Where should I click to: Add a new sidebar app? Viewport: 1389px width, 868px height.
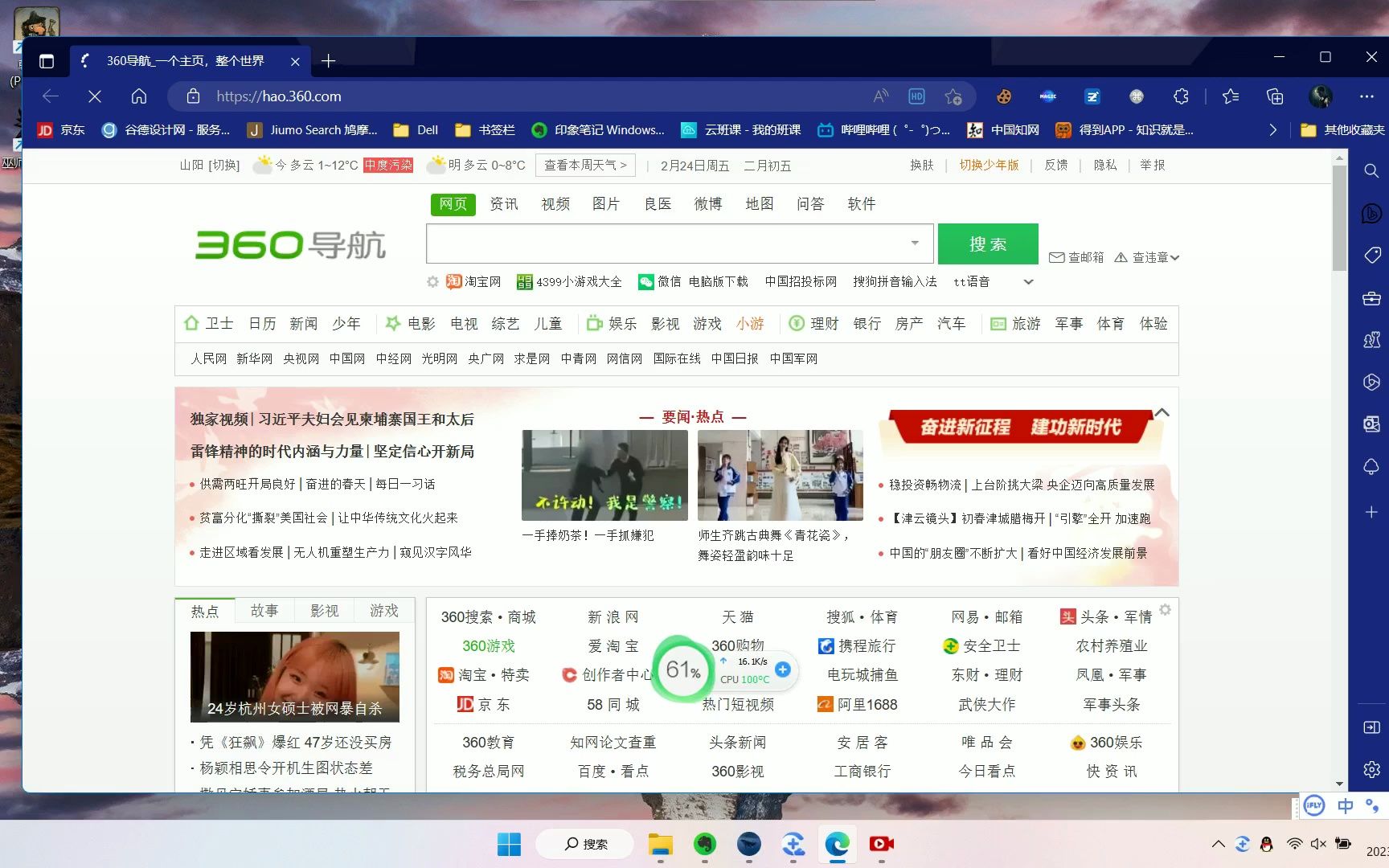point(1371,512)
